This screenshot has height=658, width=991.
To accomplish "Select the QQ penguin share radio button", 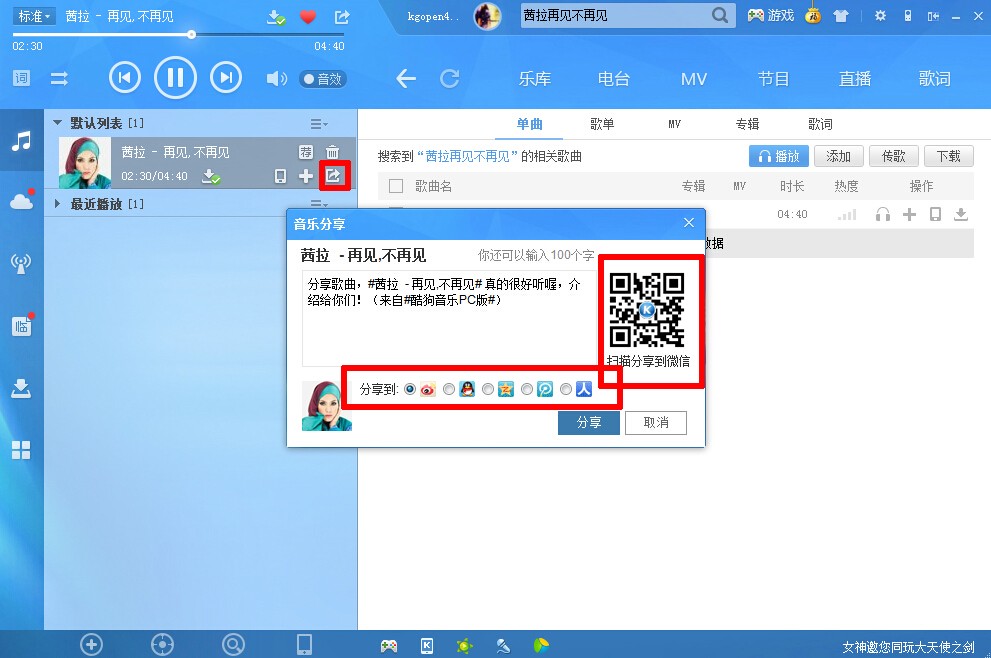I will click(x=449, y=389).
